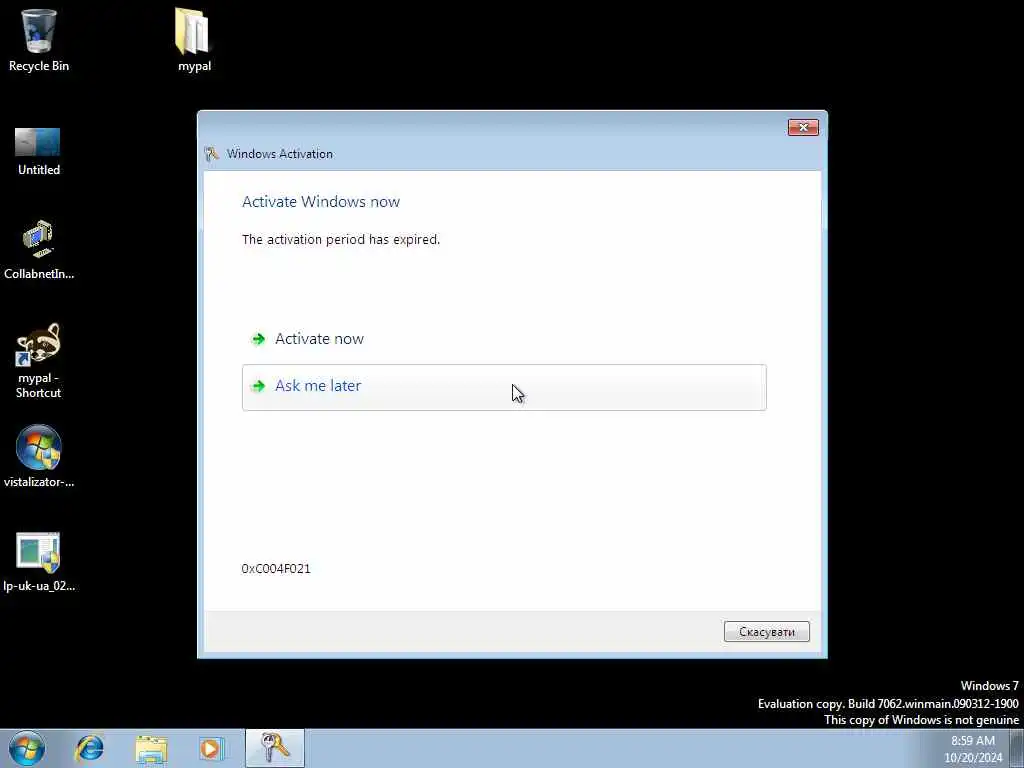Click the Activate now option
Viewport: 1024px width, 768px height.
pos(504,339)
